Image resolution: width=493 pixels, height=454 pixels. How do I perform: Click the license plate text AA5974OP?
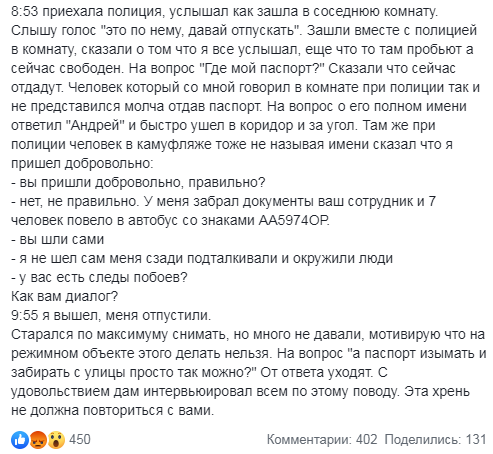click(294, 220)
